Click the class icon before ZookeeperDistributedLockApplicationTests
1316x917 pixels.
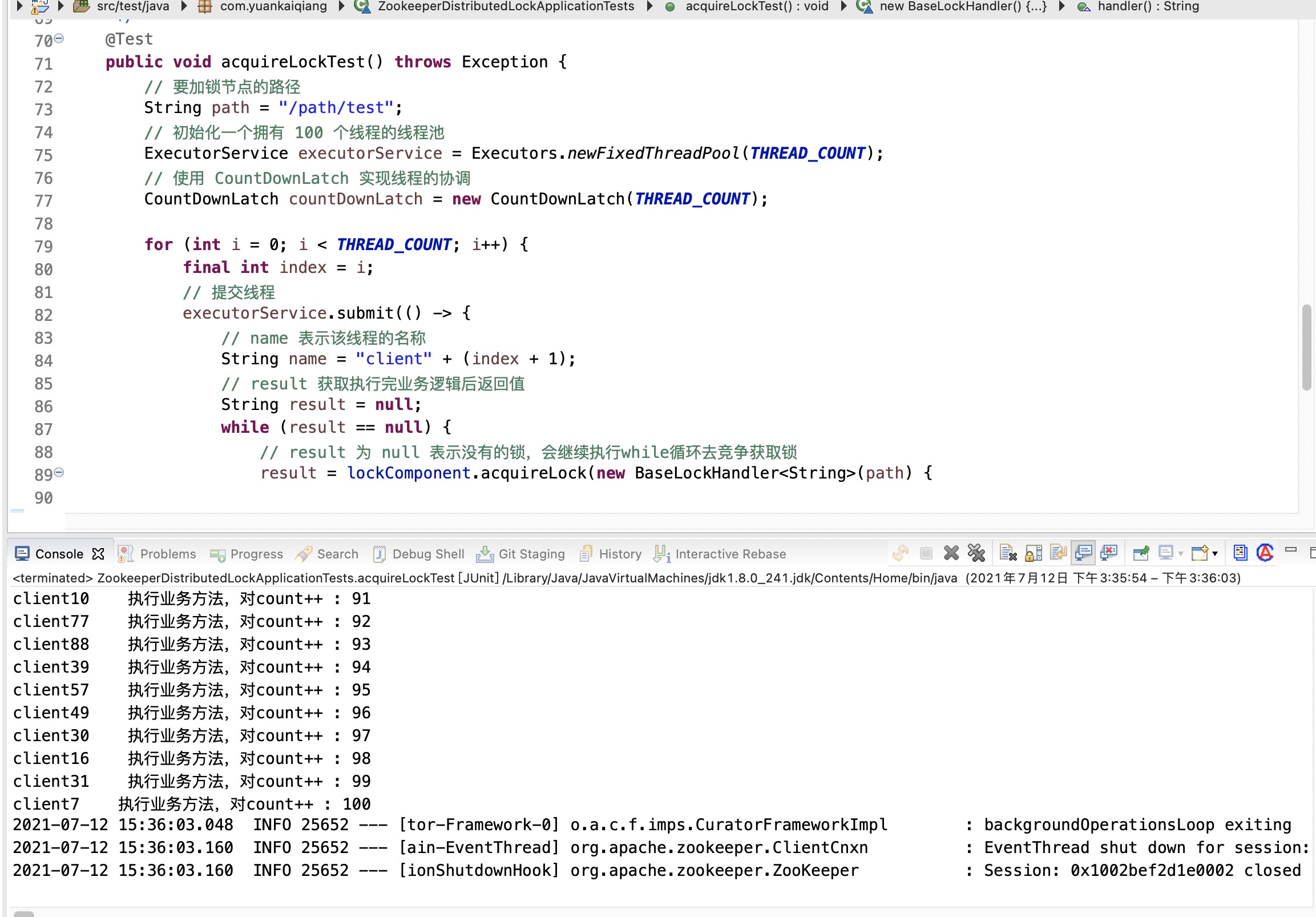click(x=362, y=6)
